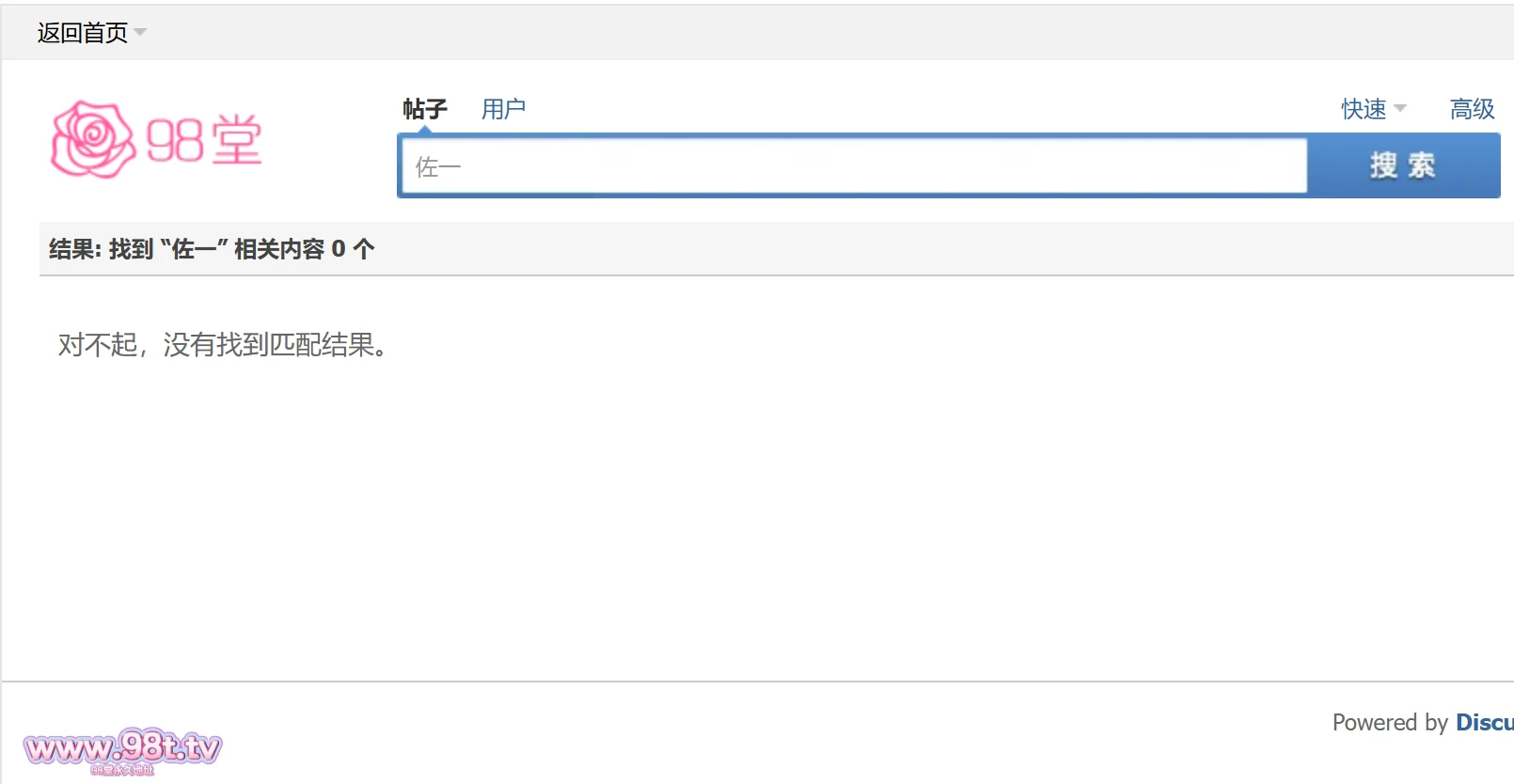The width and height of the screenshot is (1514, 784).
Task: Click the tiny caption under footer logo
Action: [122, 770]
